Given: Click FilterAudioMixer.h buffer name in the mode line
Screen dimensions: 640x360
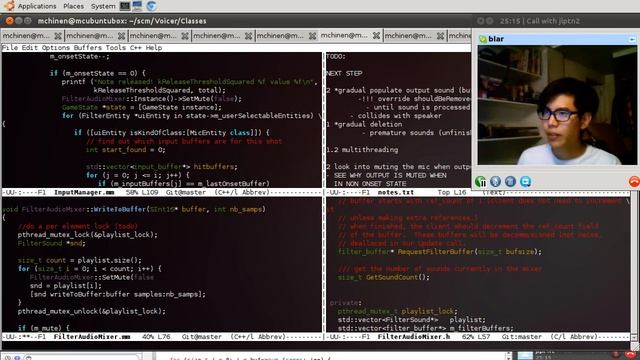Looking at the screenshot, I should pos(413,337).
